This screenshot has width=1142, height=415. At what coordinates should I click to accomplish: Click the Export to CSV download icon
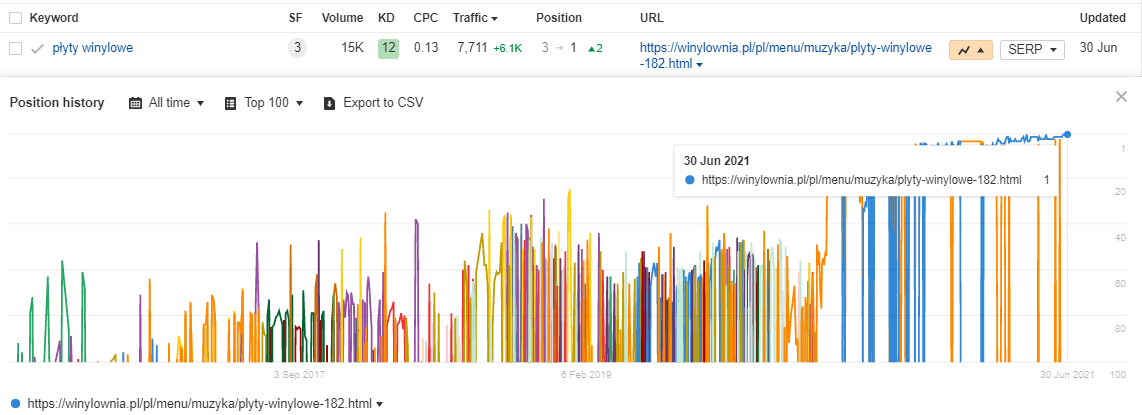pos(329,103)
